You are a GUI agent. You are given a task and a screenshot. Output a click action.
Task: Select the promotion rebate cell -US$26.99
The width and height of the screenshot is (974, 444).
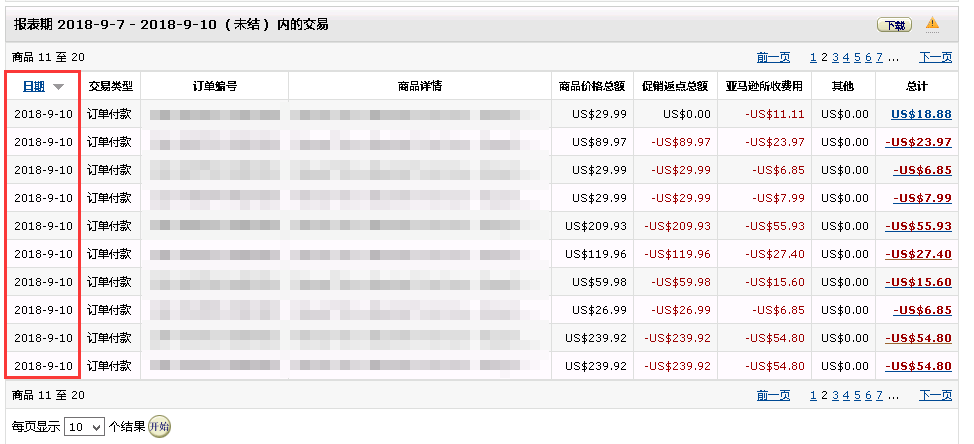pyautogui.click(x=675, y=310)
